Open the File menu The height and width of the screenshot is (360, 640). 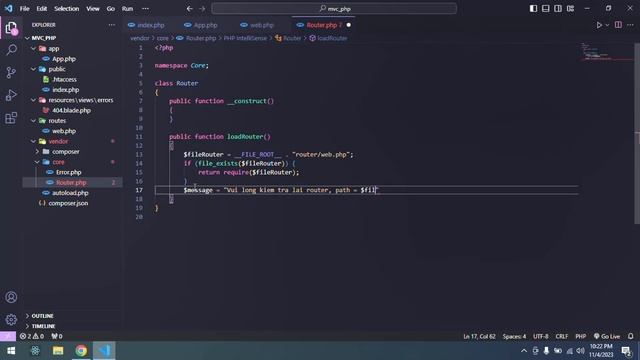coord(24,9)
